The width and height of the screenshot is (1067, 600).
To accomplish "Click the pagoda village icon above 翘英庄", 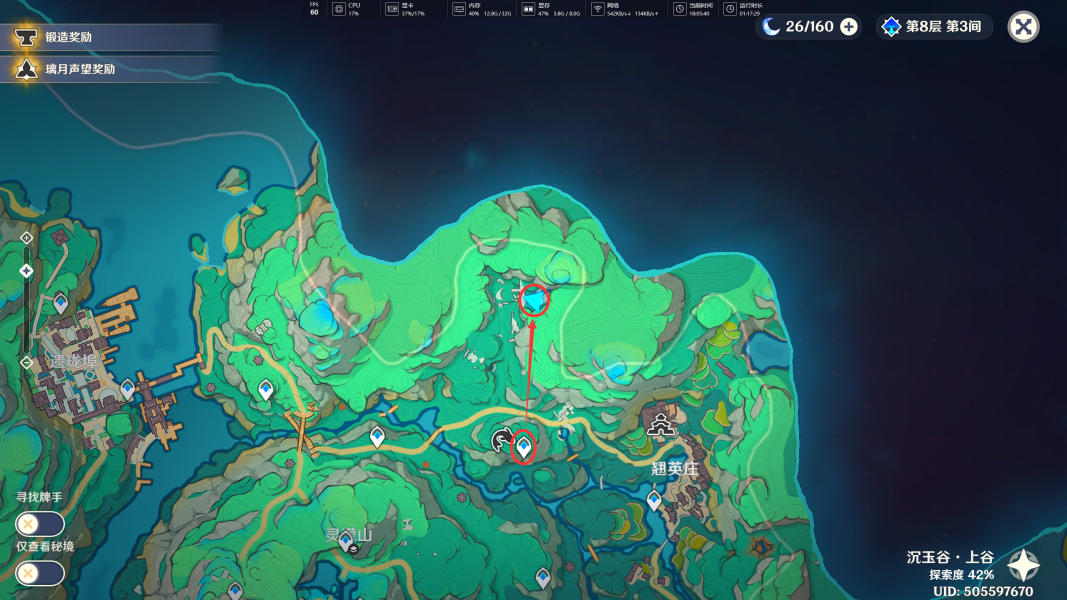I will coord(660,424).
